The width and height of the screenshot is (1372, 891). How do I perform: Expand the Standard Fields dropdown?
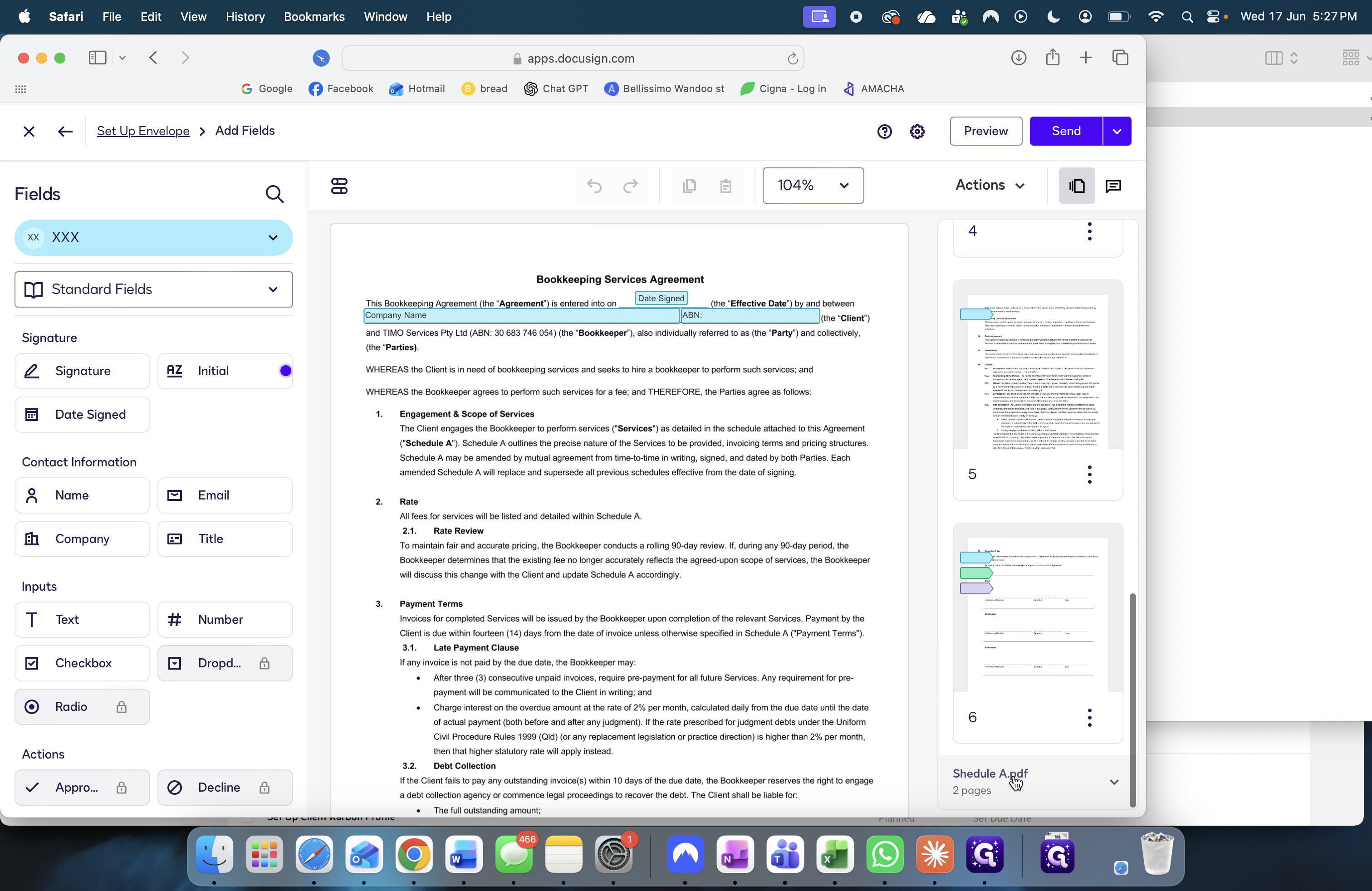tap(153, 289)
